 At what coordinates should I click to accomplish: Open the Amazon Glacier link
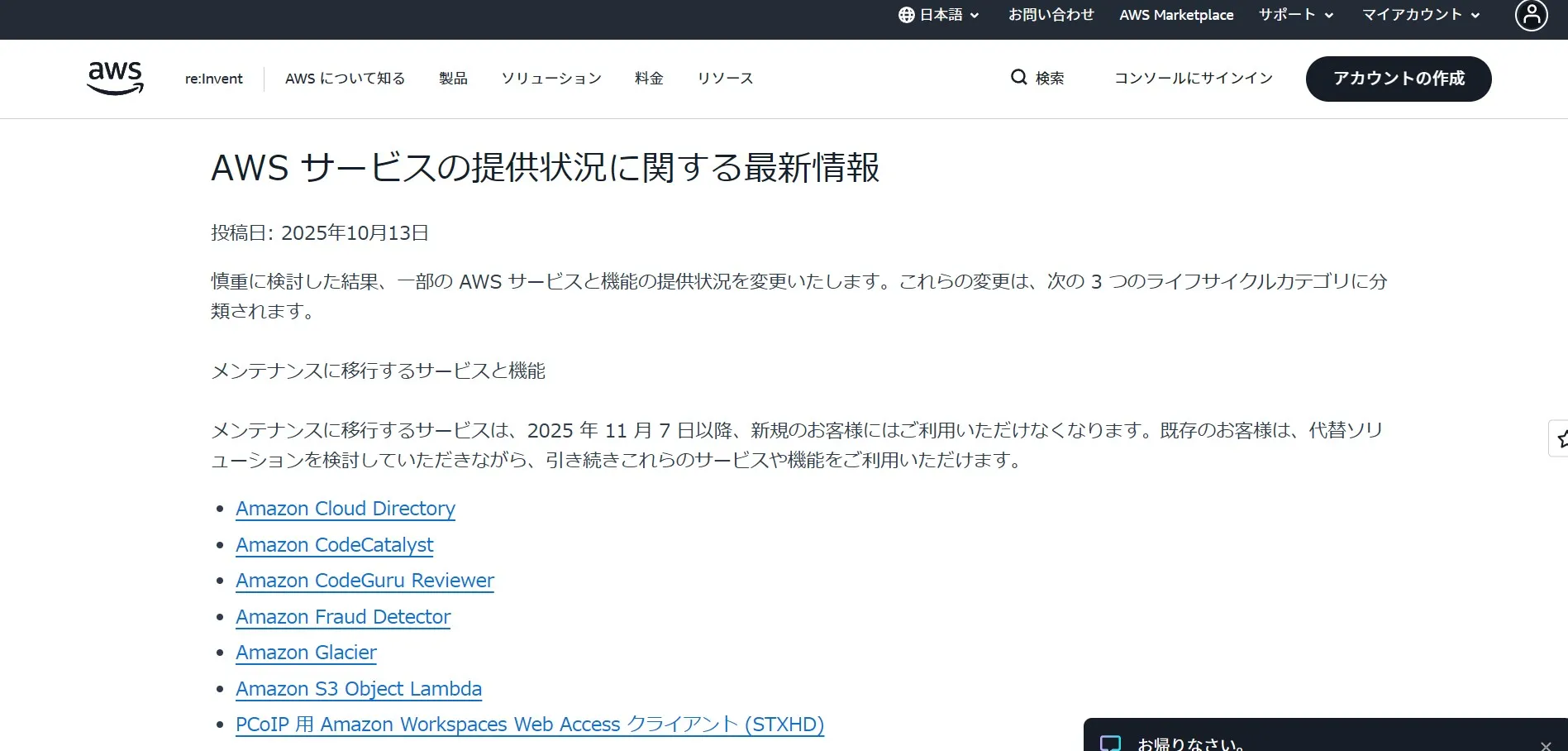click(x=306, y=653)
